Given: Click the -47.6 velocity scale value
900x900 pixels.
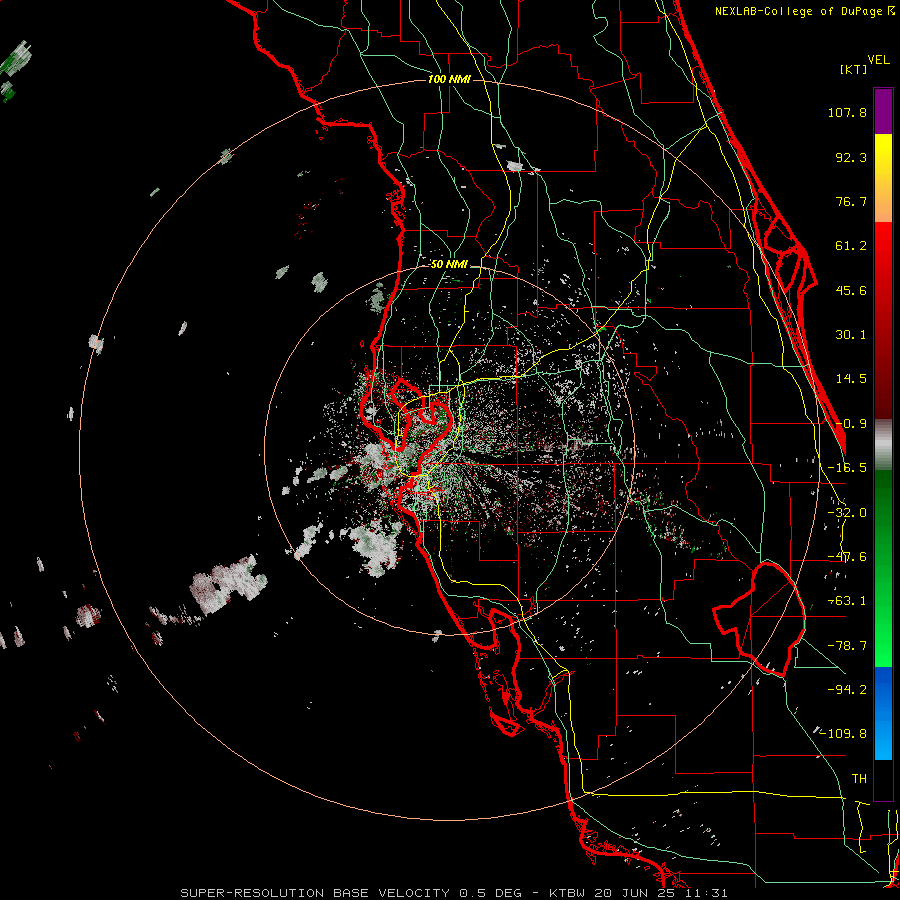Looking at the screenshot, I should pyautogui.click(x=847, y=557).
